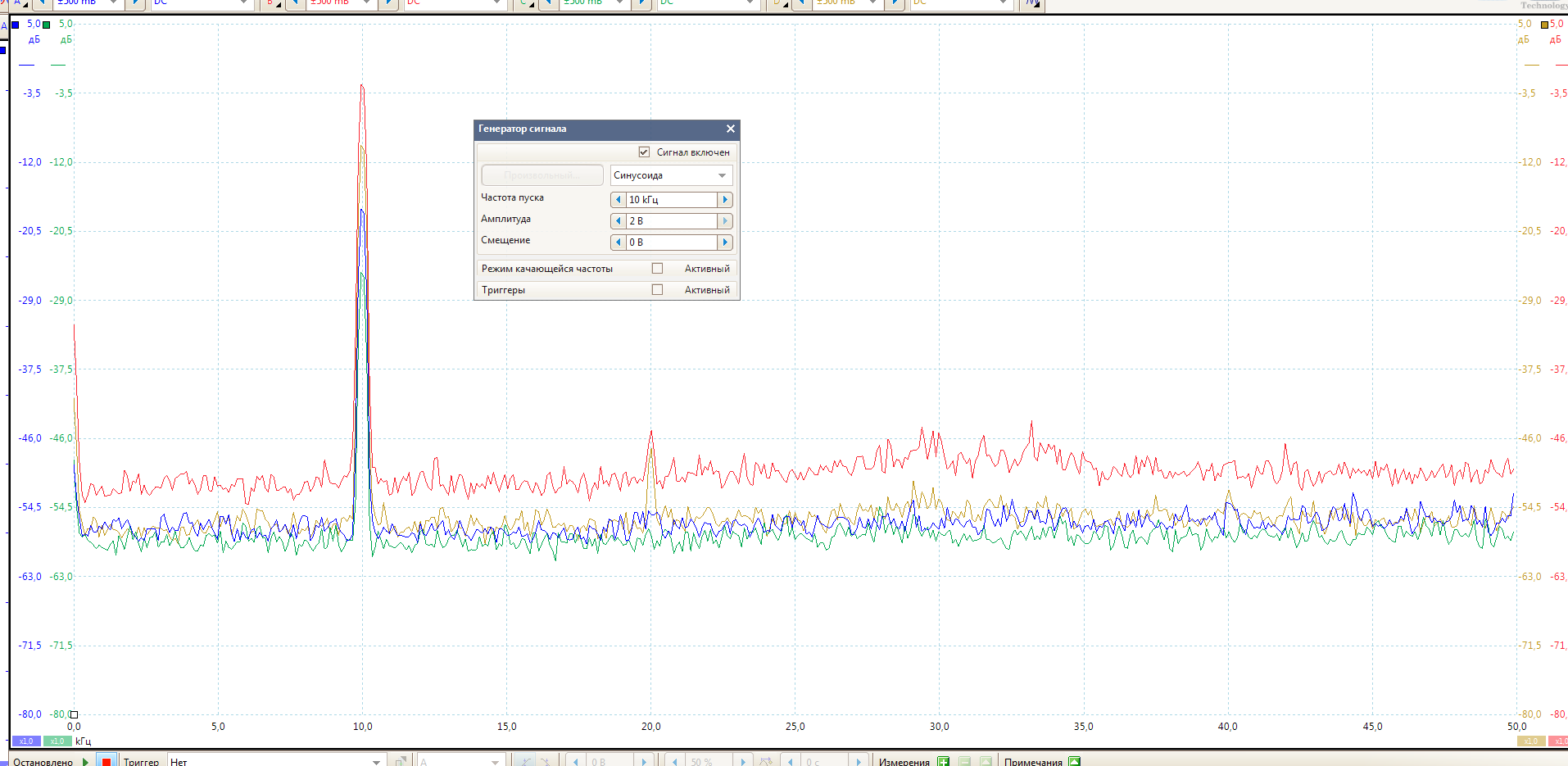Uncheck the Сигнал включен checkbox

click(x=644, y=152)
